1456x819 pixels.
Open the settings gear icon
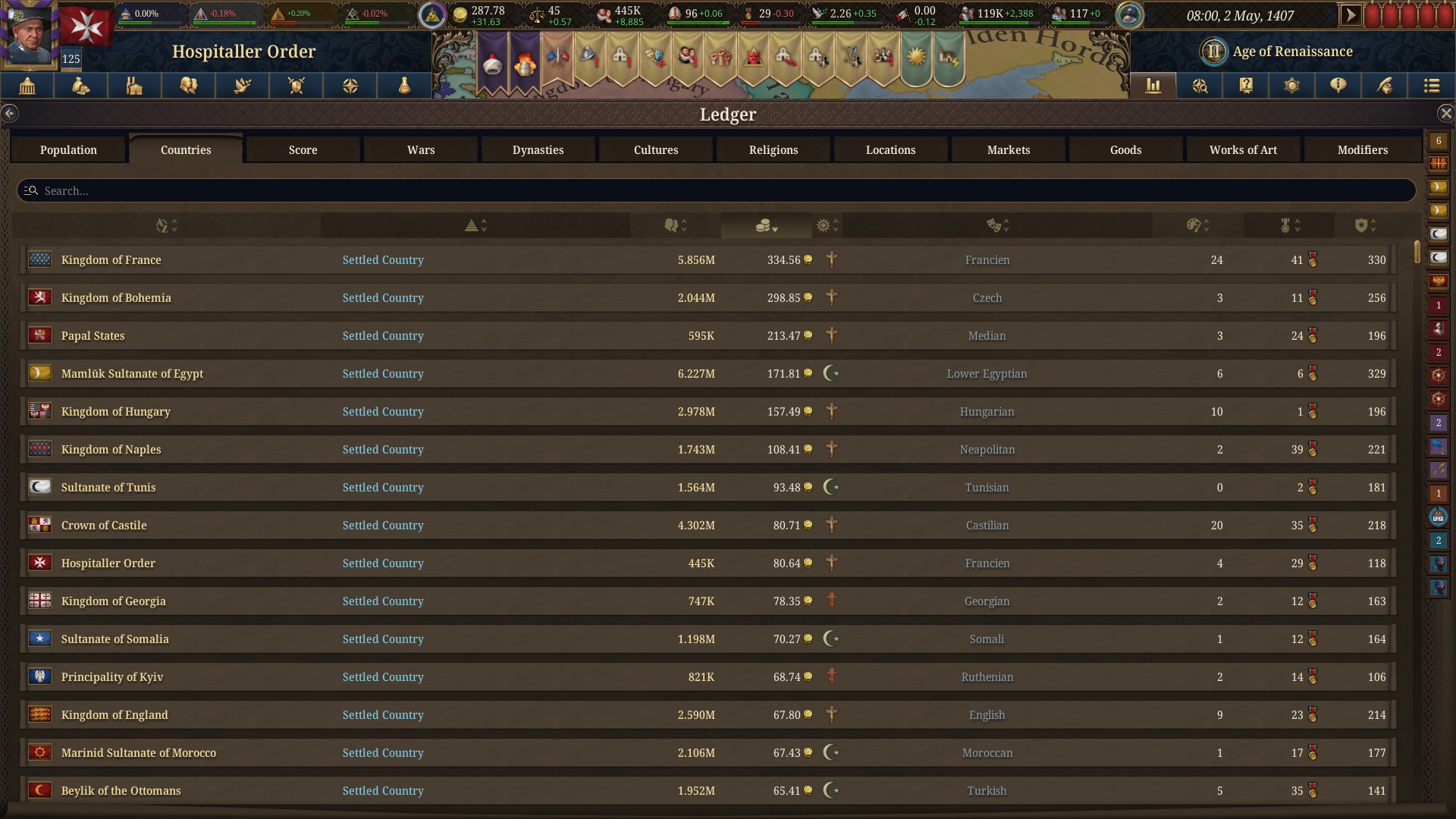coord(1292,86)
